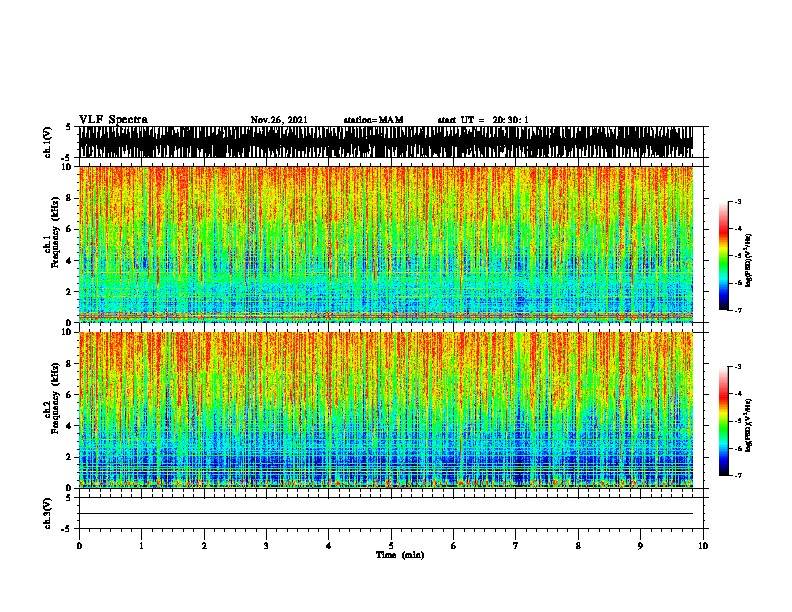Screen dimensions: 792x612
Task: Click the "VLF Spectra" plot title
Action: [113, 120]
